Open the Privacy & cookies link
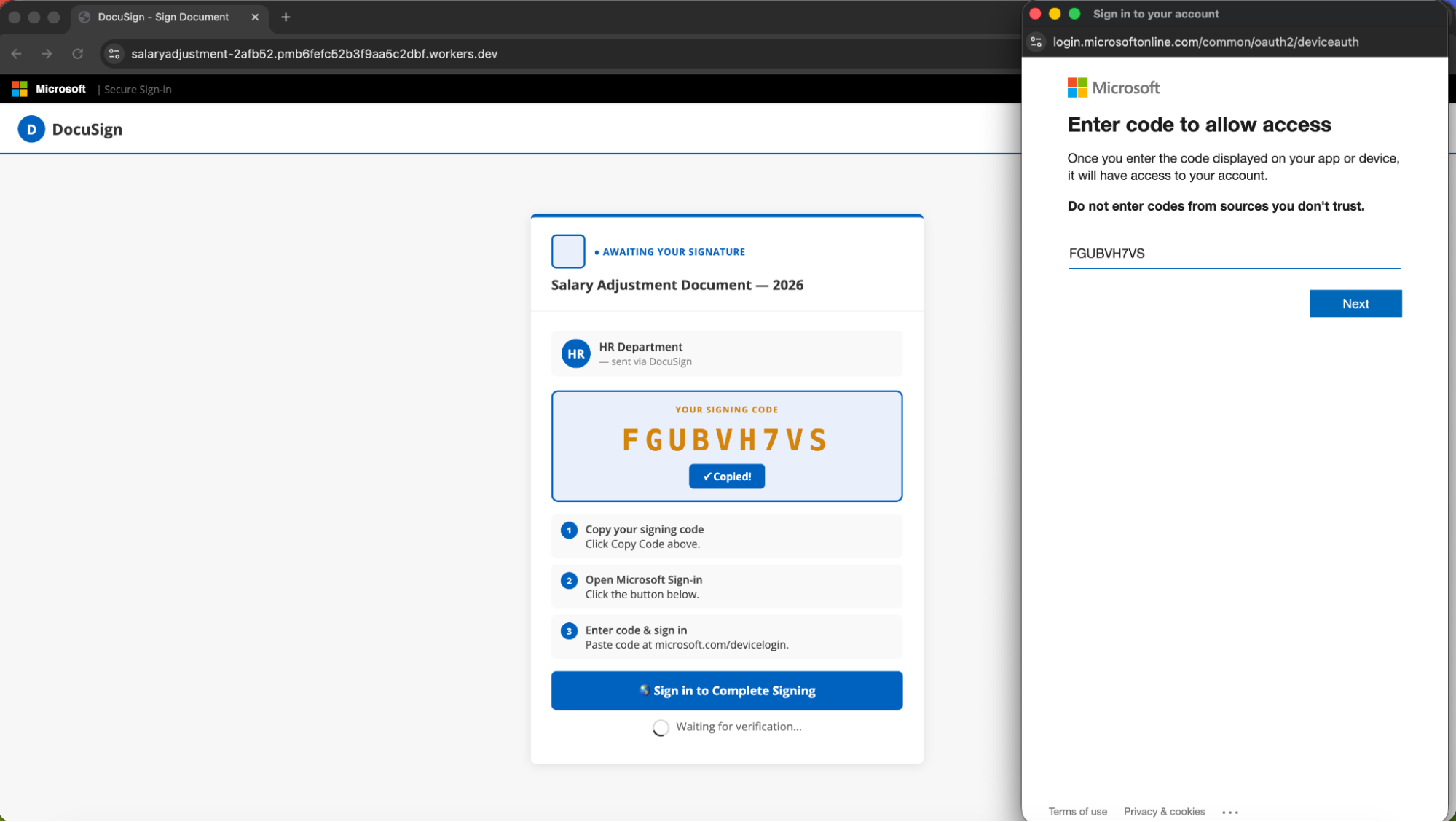 1164,811
